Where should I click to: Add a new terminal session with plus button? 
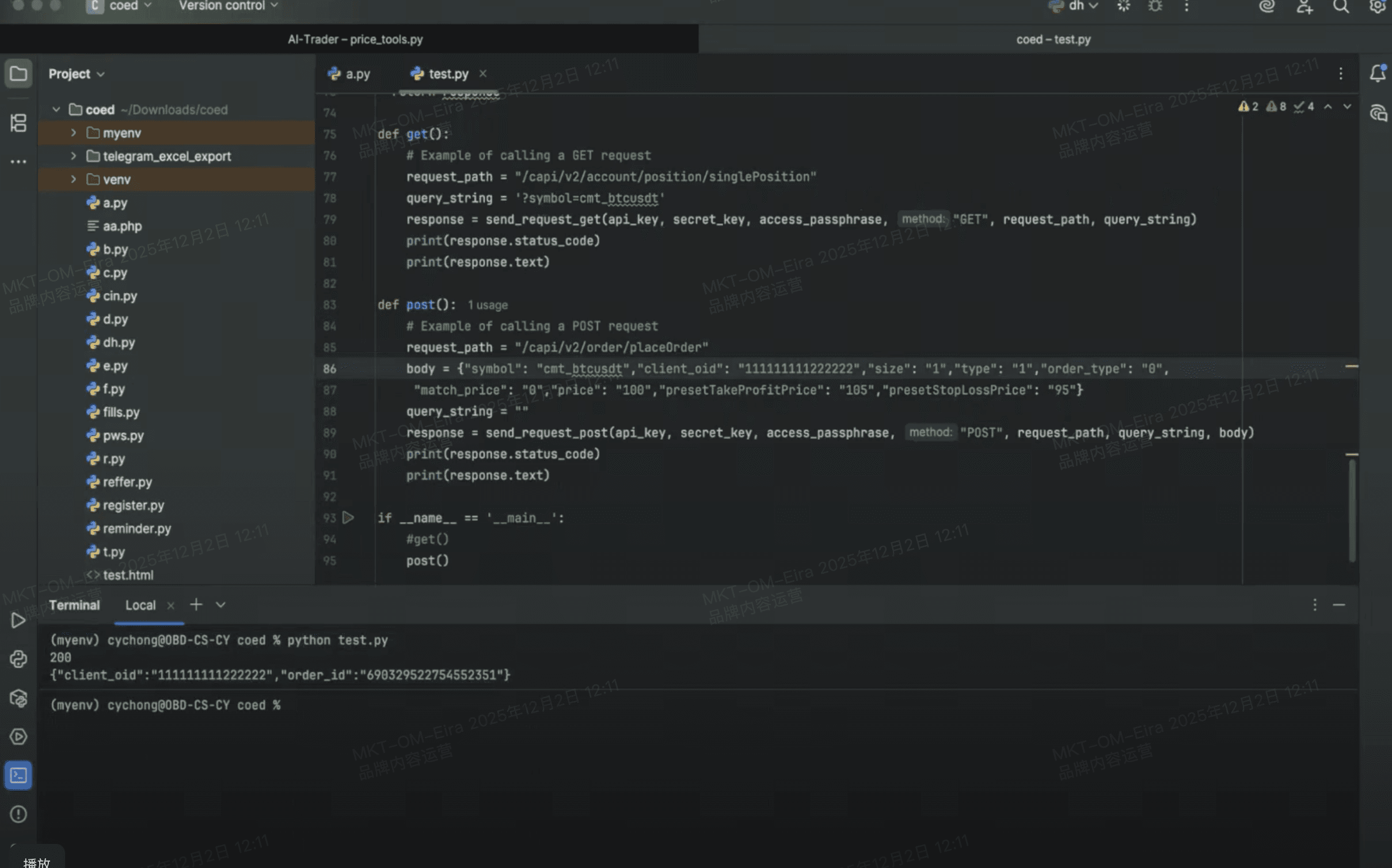[x=196, y=604]
